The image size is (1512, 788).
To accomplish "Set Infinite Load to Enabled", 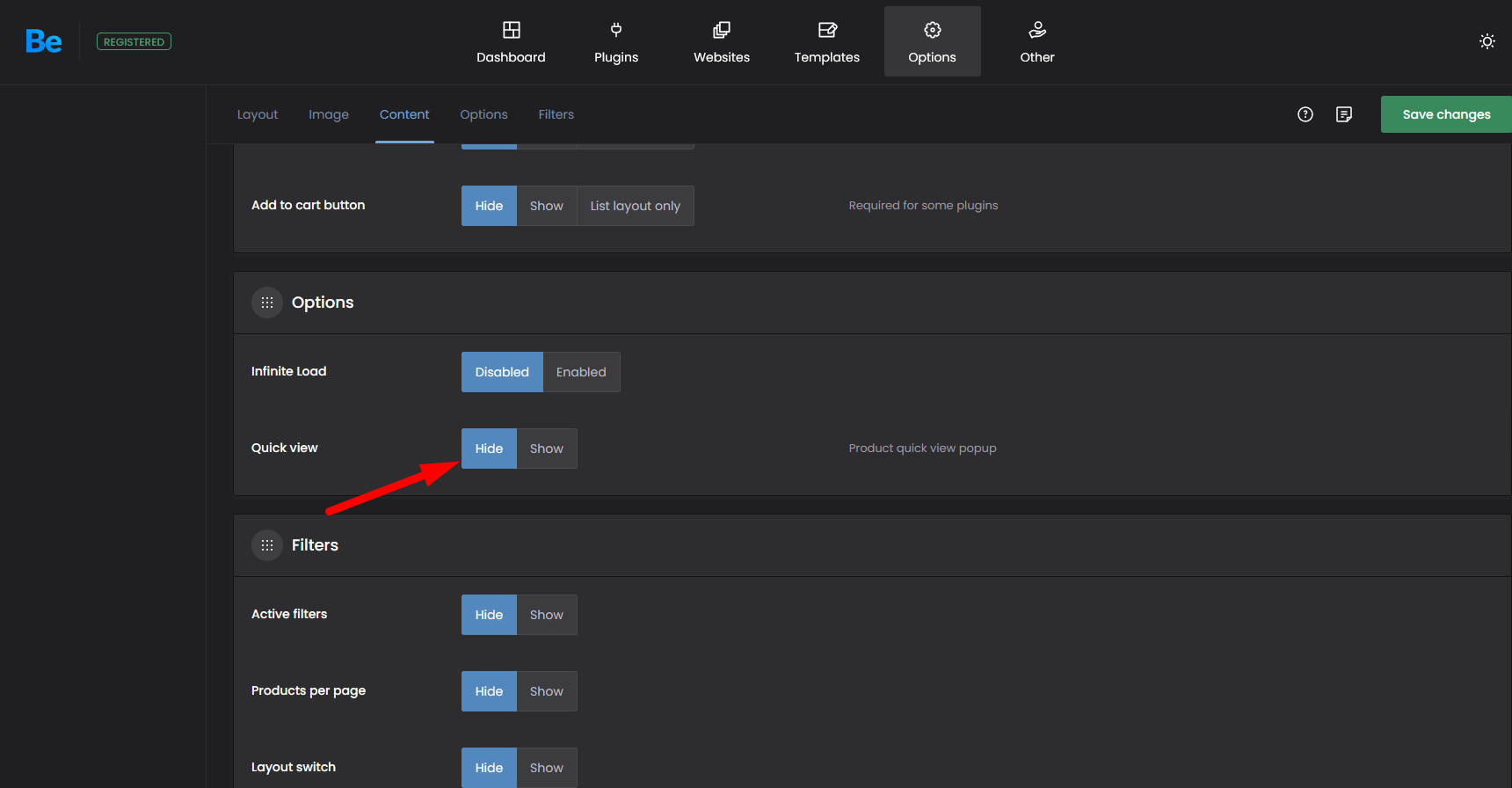I will pyautogui.click(x=581, y=372).
